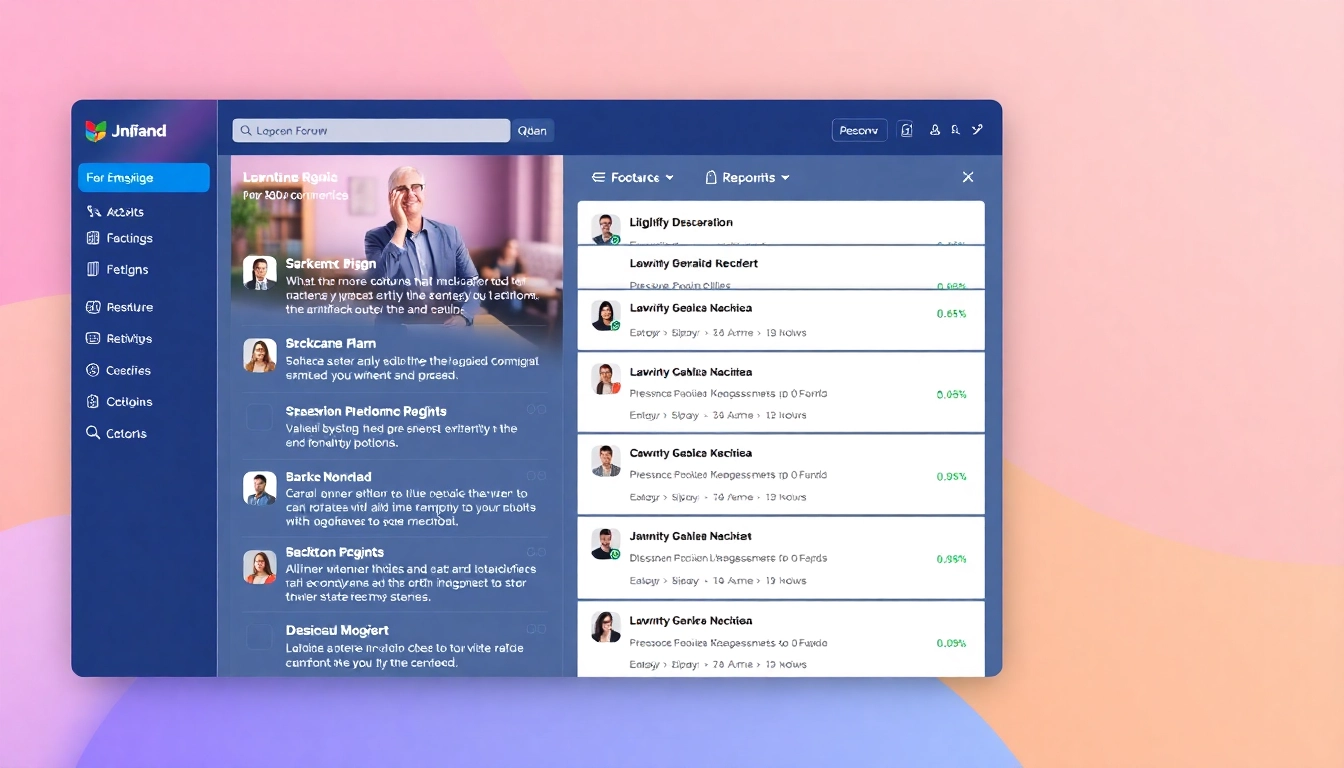Click the 0.05% value
The width and height of the screenshot is (1344, 768).
[x=951, y=395]
